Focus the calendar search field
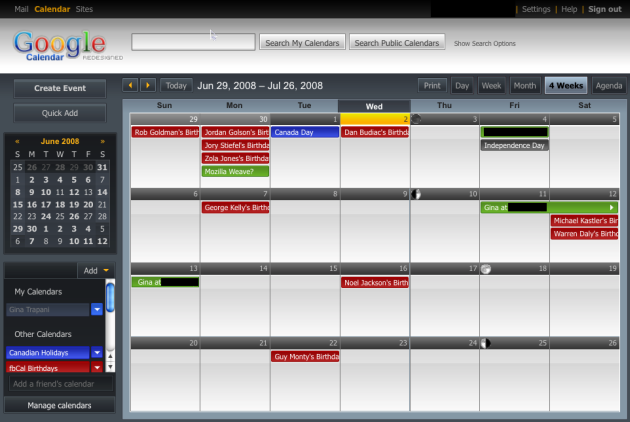Viewport: 630px width, 422px height. tap(193, 42)
